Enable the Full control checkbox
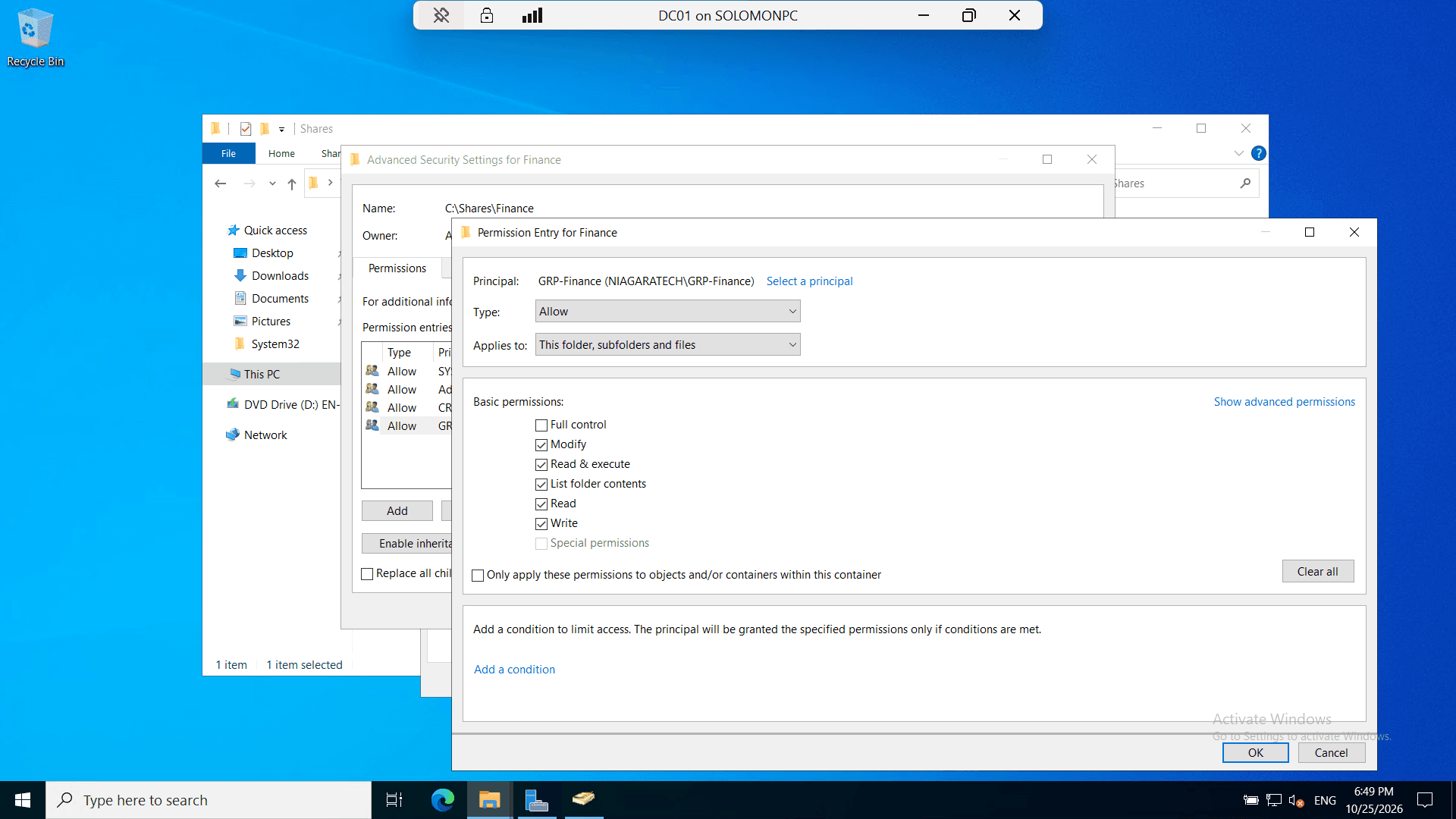 click(541, 425)
